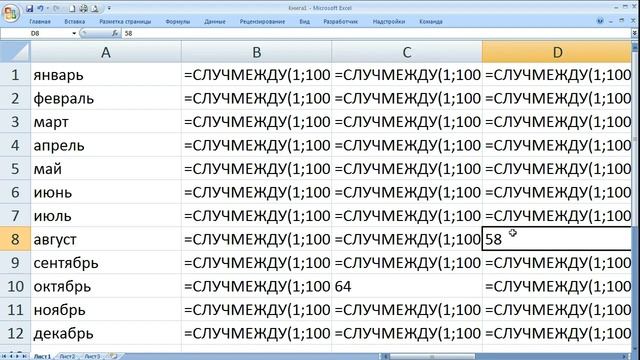
Task: Open the Рецензирование ribbon tab
Action: tap(262, 22)
